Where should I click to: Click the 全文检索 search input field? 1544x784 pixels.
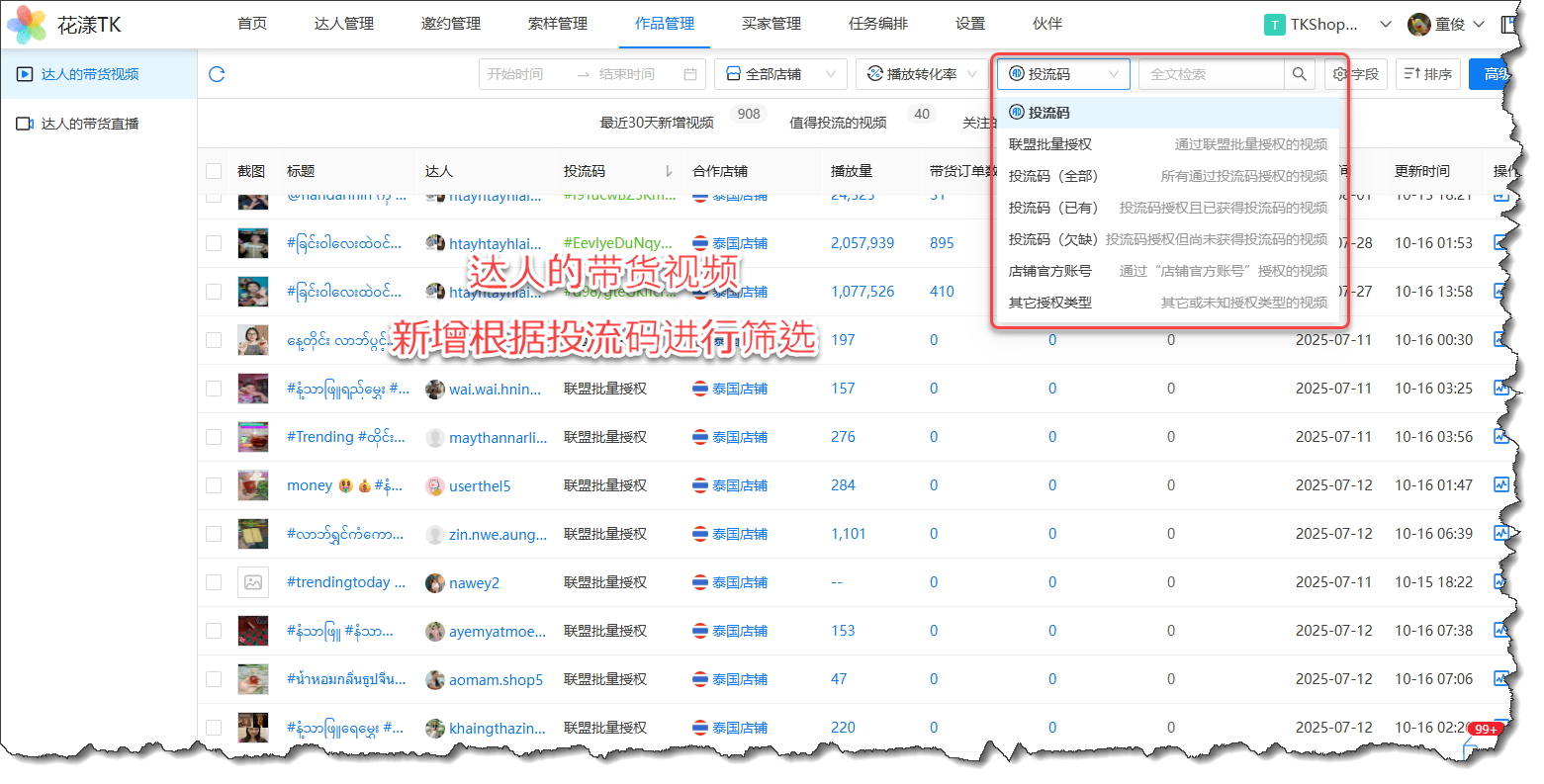coord(1212,74)
